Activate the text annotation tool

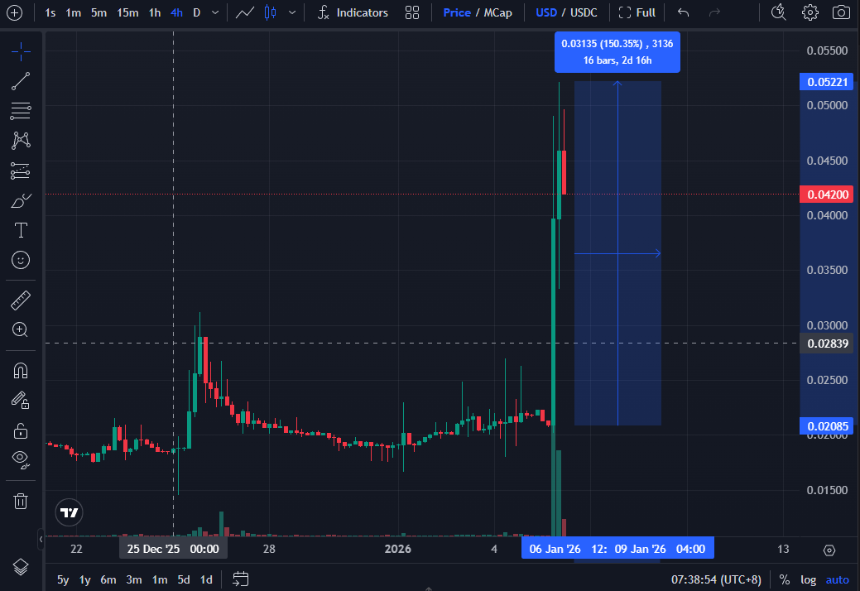click(20, 230)
